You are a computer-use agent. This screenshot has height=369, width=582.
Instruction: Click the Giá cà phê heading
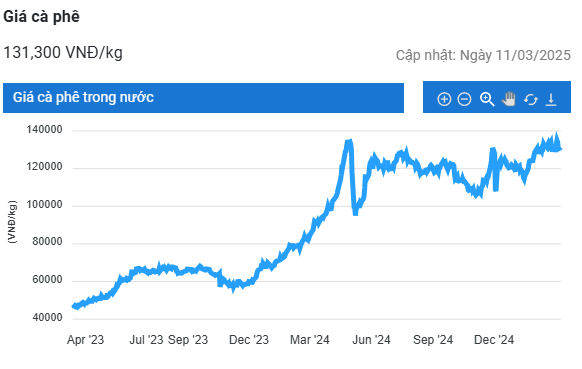click(x=41, y=17)
